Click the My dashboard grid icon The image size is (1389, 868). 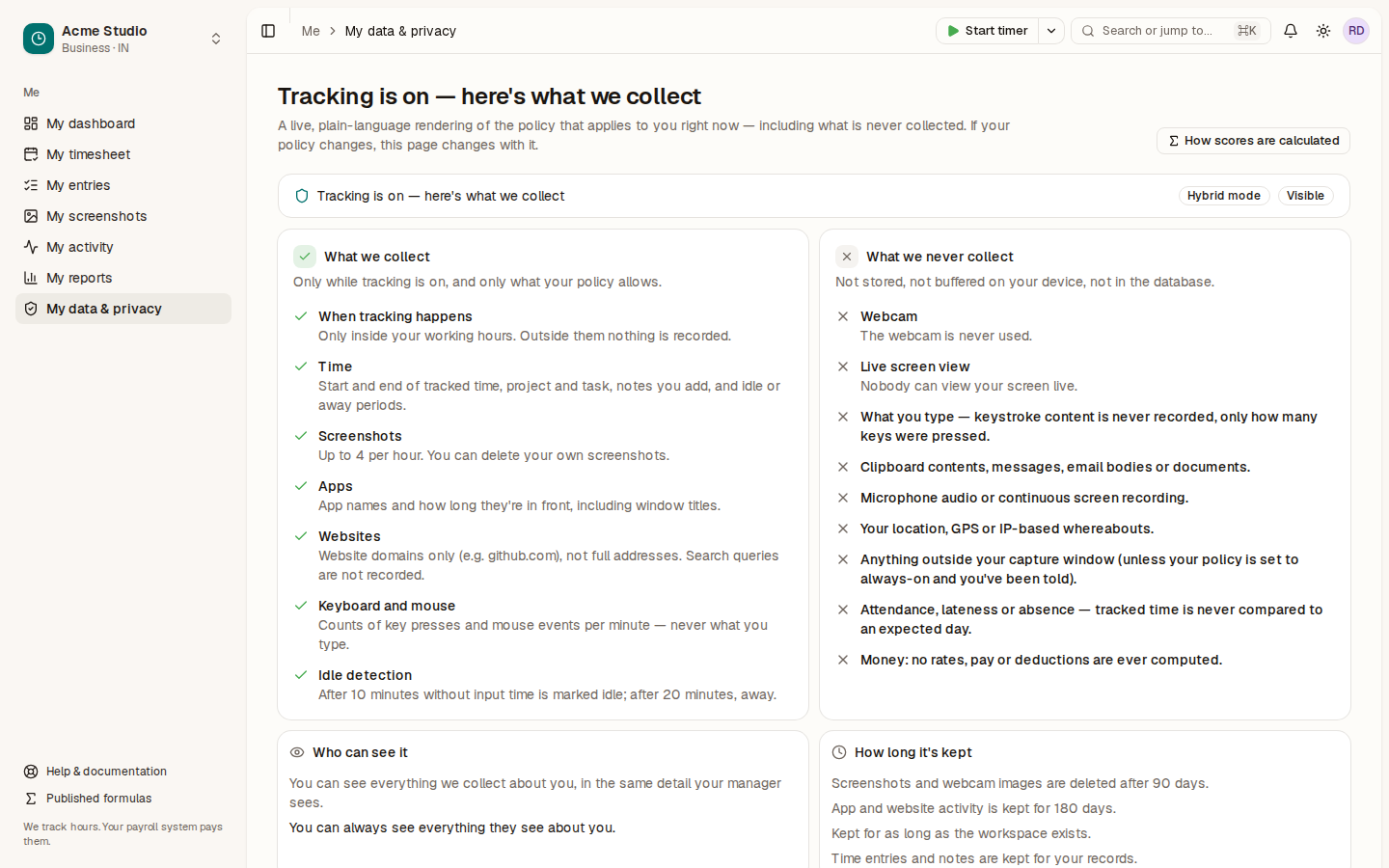click(31, 123)
